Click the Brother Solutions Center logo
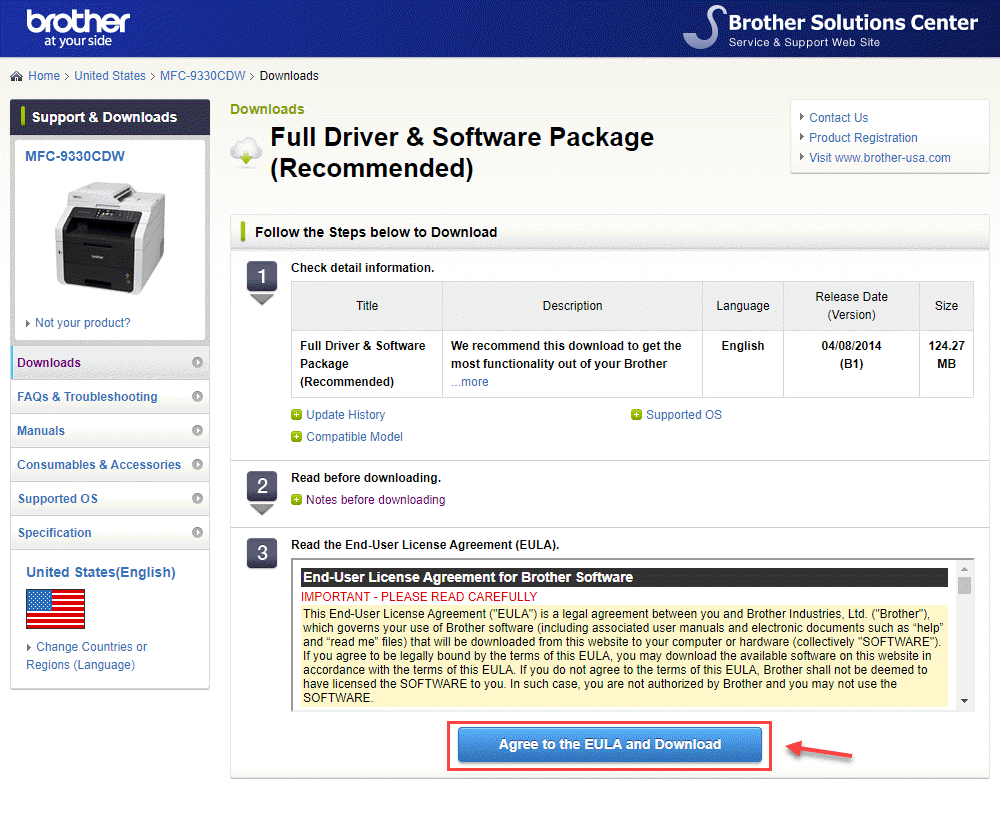1001x815 pixels. pyautogui.click(x=831, y=28)
